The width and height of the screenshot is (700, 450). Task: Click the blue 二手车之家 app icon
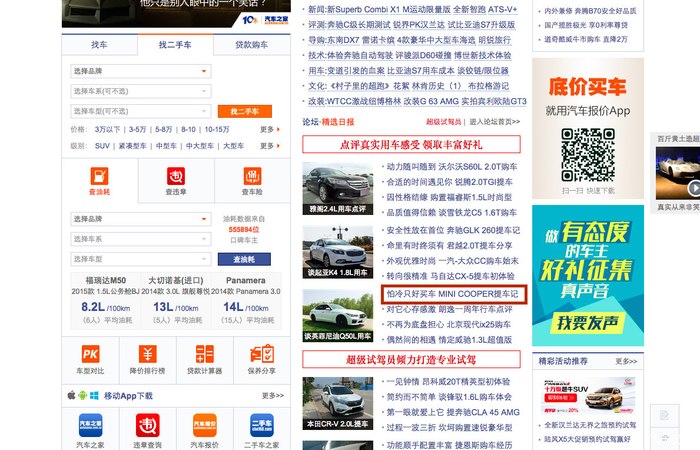coord(262,424)
